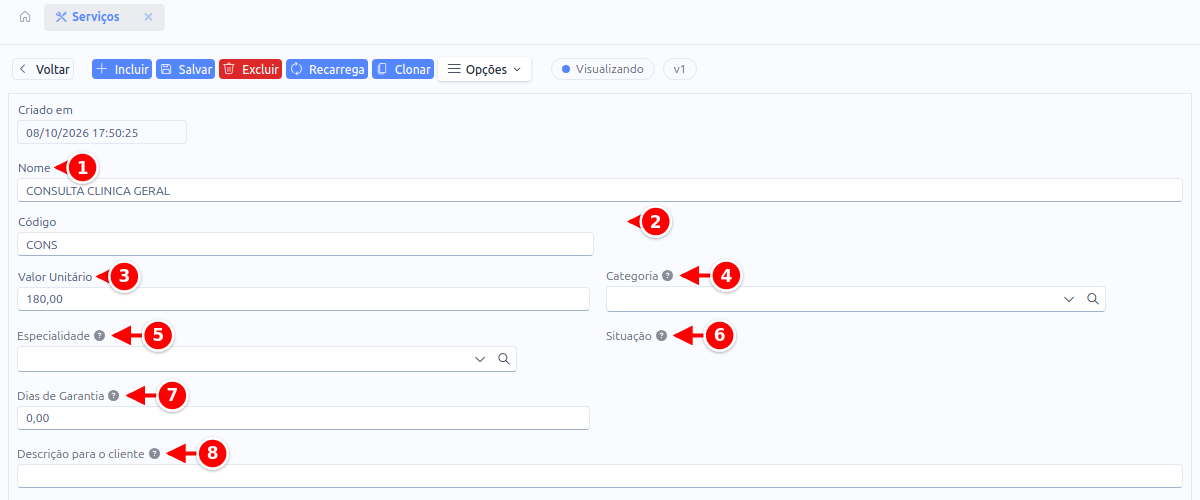Image resolution: width=1200 pixels, height=500 pixels.
Task: Close the Serviços tab
Action: [148, 17]
